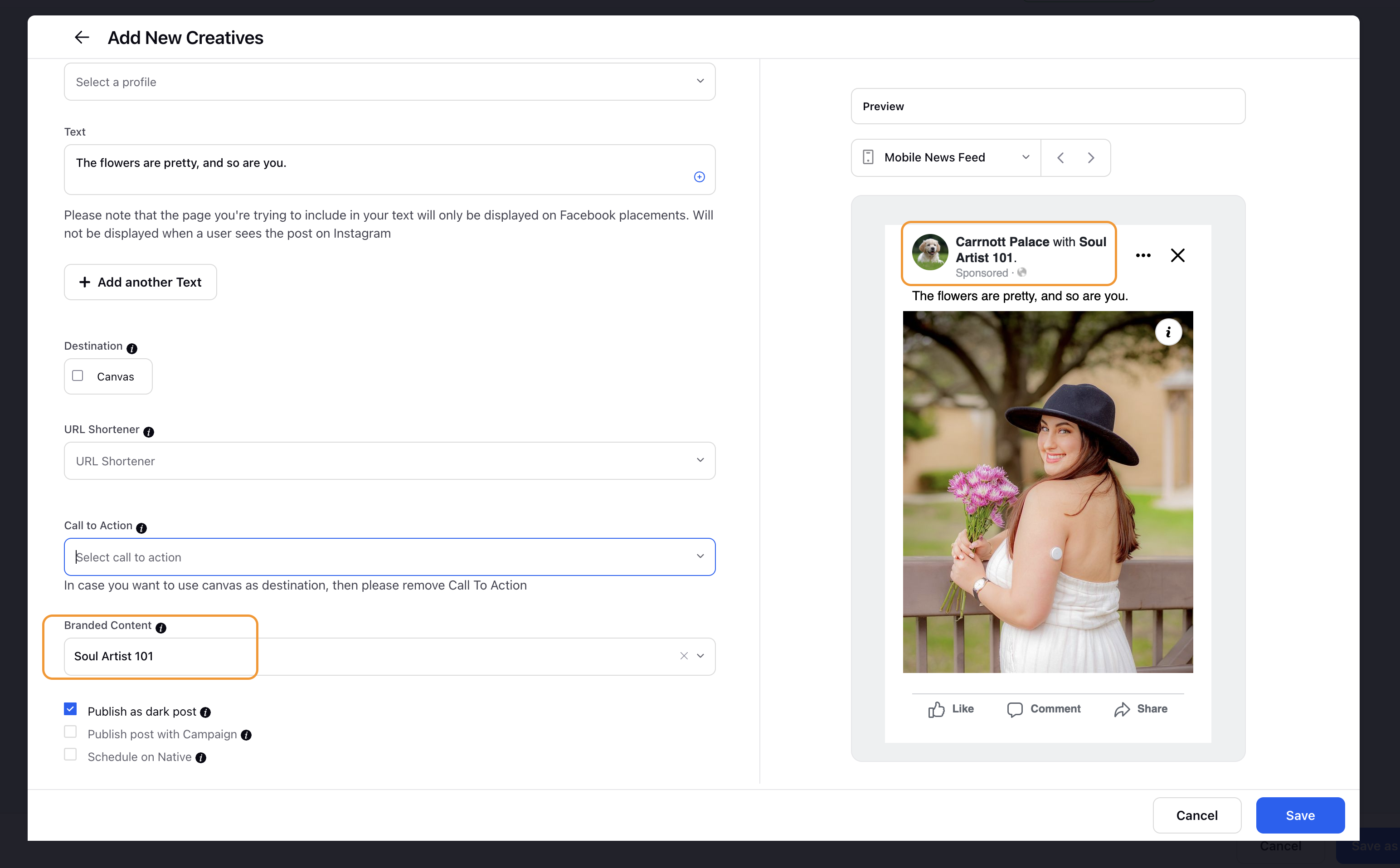Show Schedule on Native info icon
This screenshot has height=868, width=1400.
click(201, 758)
